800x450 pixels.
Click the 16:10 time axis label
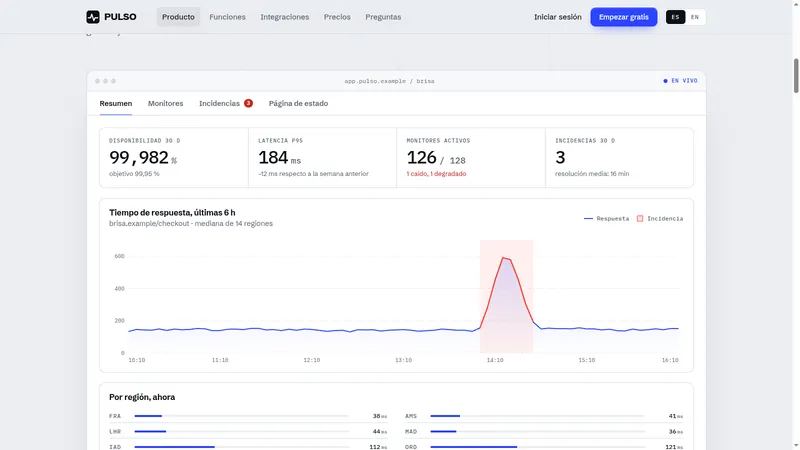pos(670,360)
